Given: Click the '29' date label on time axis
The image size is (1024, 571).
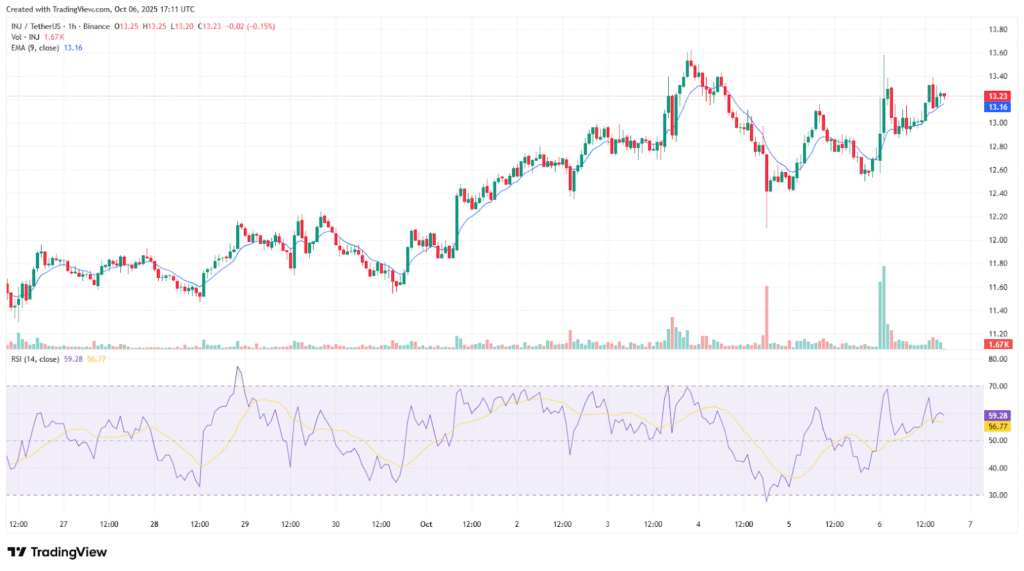Looking at the screenshot, I should point(244,523).
